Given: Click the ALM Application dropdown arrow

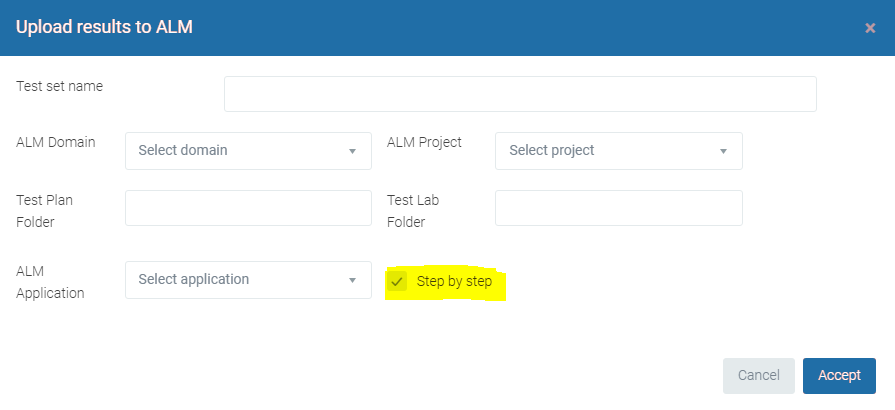Looking at the screenshot, I should pyautogui.click(x=352, y=280).
